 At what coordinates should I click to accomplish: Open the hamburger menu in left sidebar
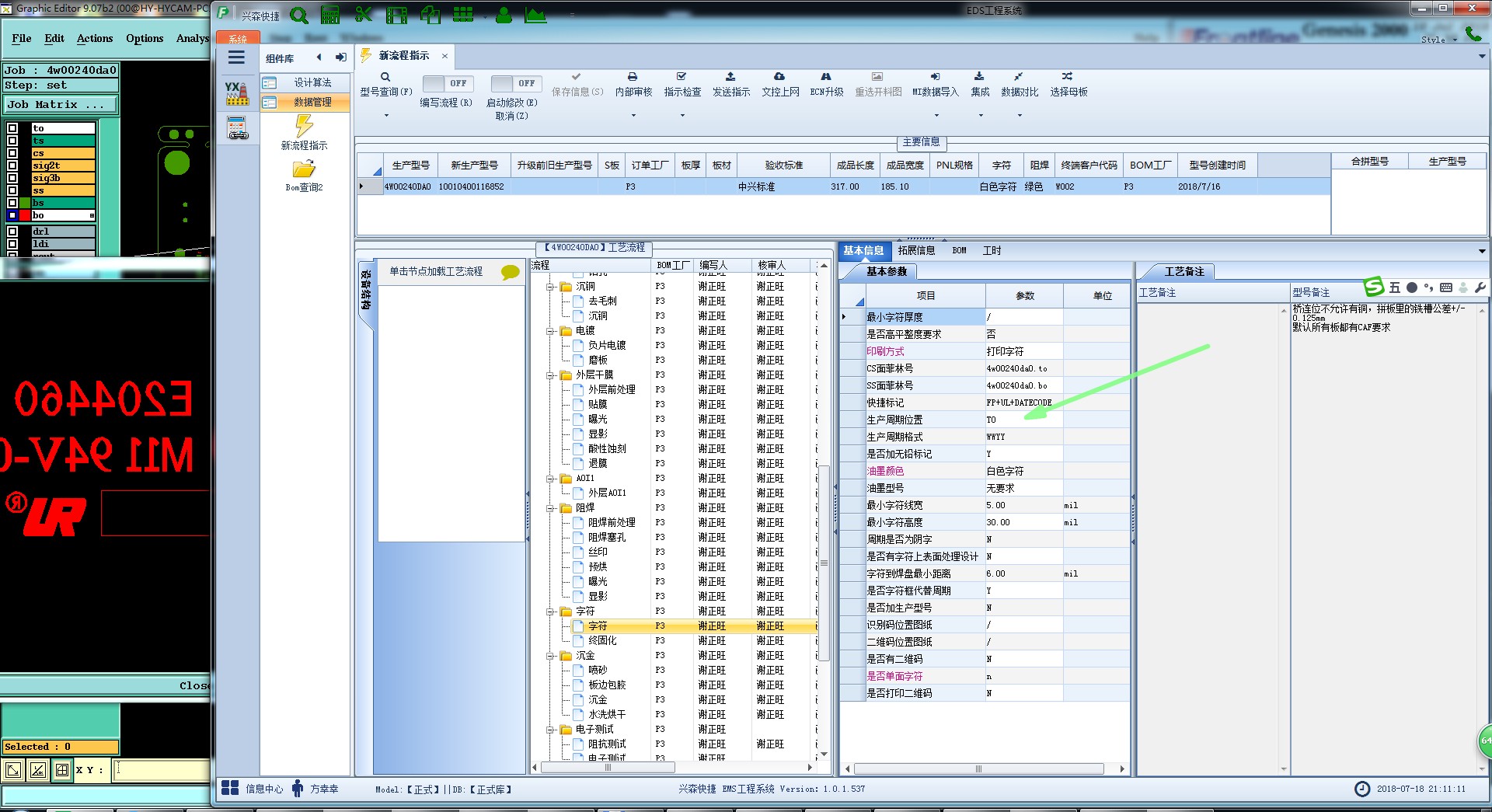coord(236,58)
